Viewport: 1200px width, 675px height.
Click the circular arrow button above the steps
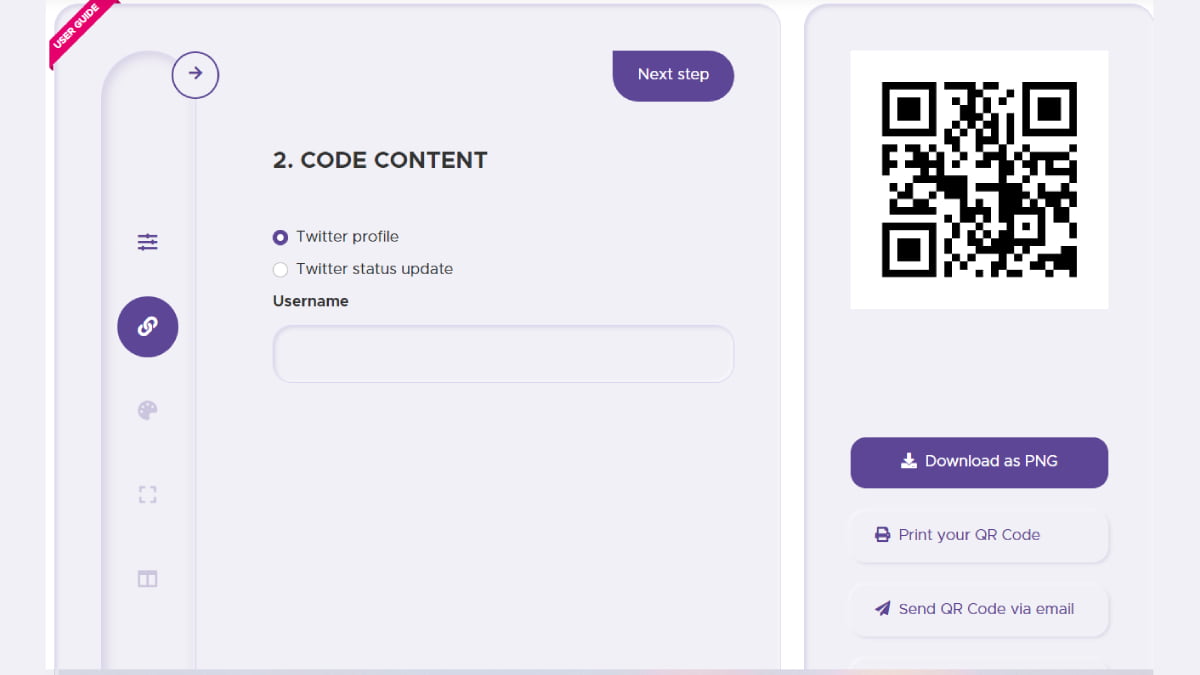tap(195, 75)
